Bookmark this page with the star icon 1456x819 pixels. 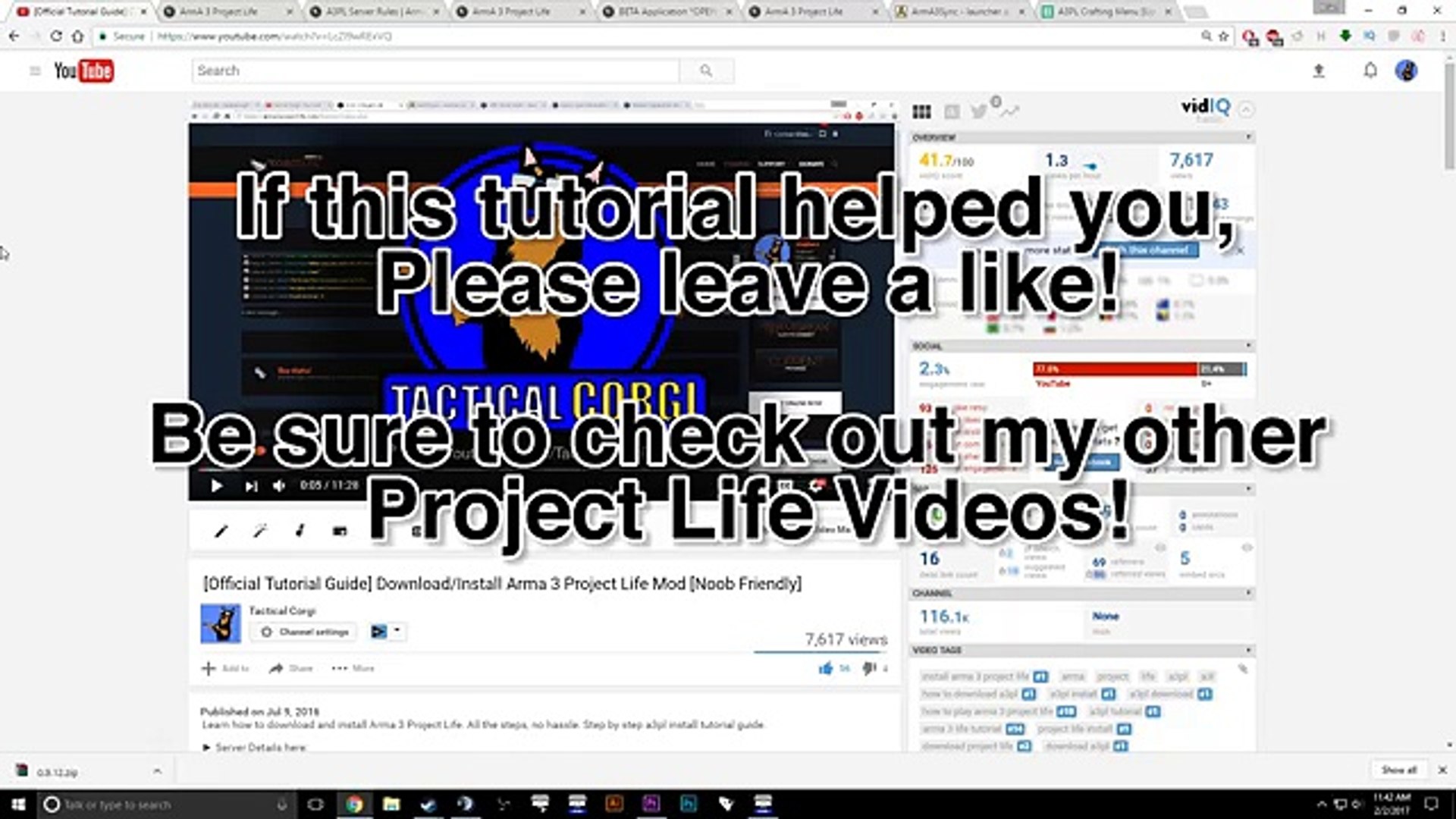pos(1223,36)
